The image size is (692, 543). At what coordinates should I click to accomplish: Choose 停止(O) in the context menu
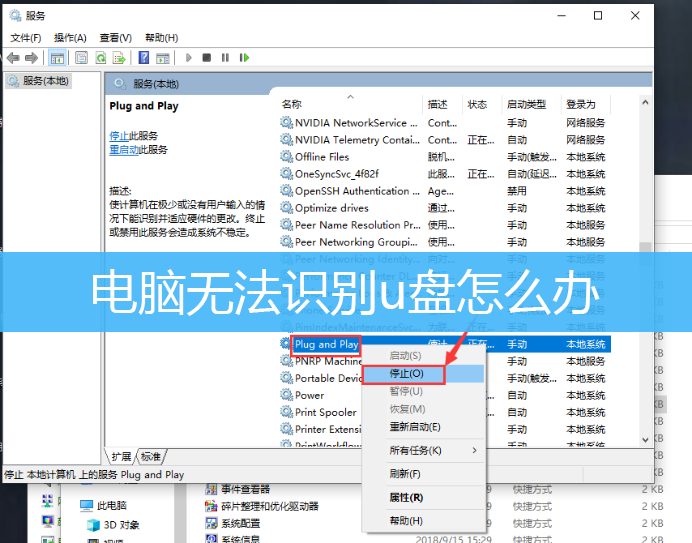pos(407,373)
